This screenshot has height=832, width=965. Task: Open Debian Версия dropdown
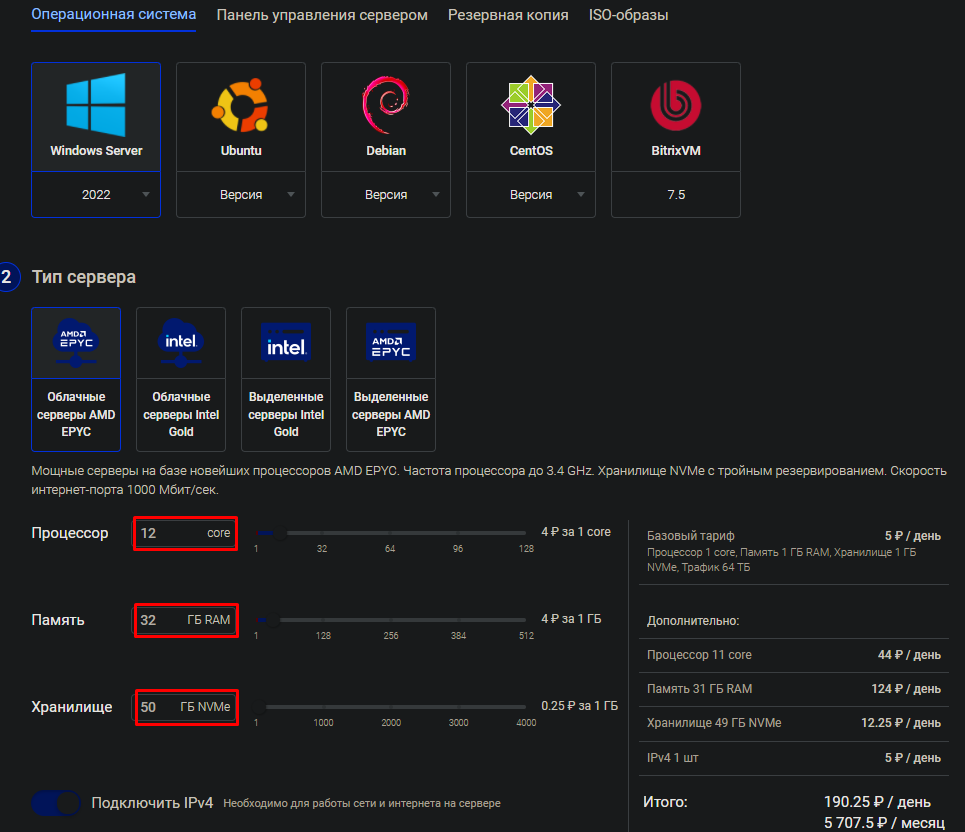386,194
